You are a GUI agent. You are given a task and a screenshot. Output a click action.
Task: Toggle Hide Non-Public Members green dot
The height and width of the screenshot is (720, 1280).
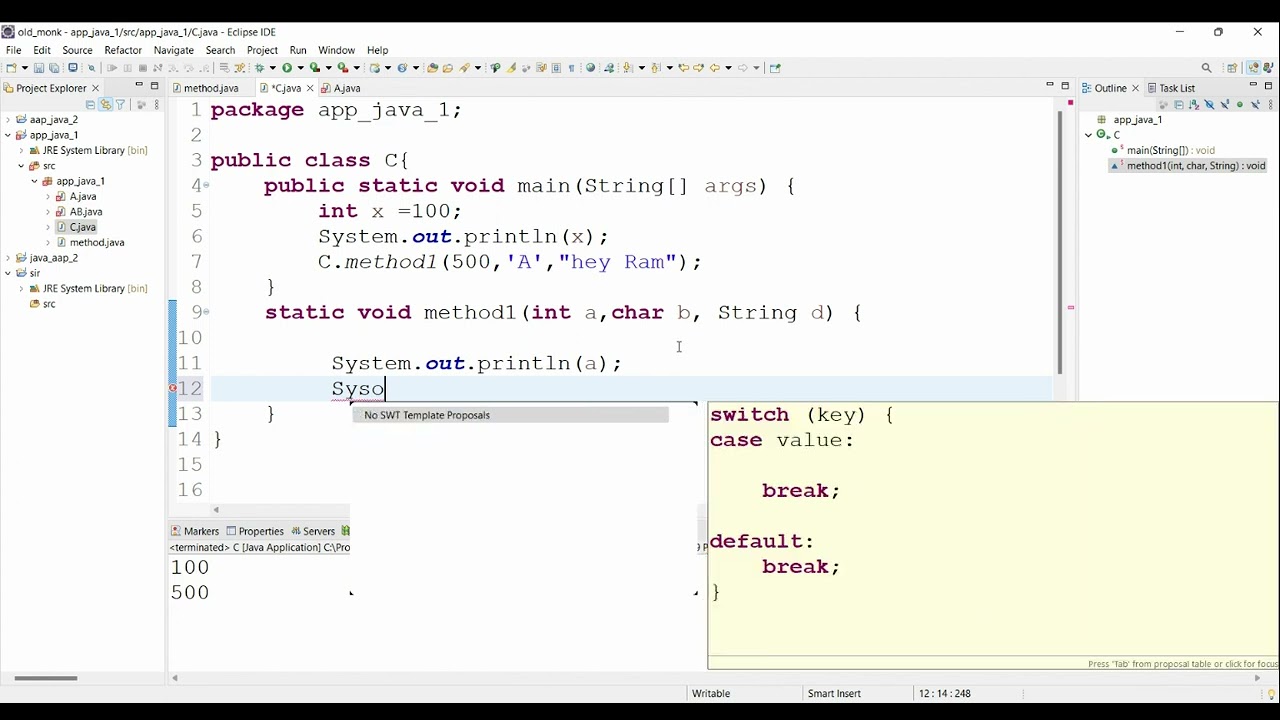tap(1240, 105)
